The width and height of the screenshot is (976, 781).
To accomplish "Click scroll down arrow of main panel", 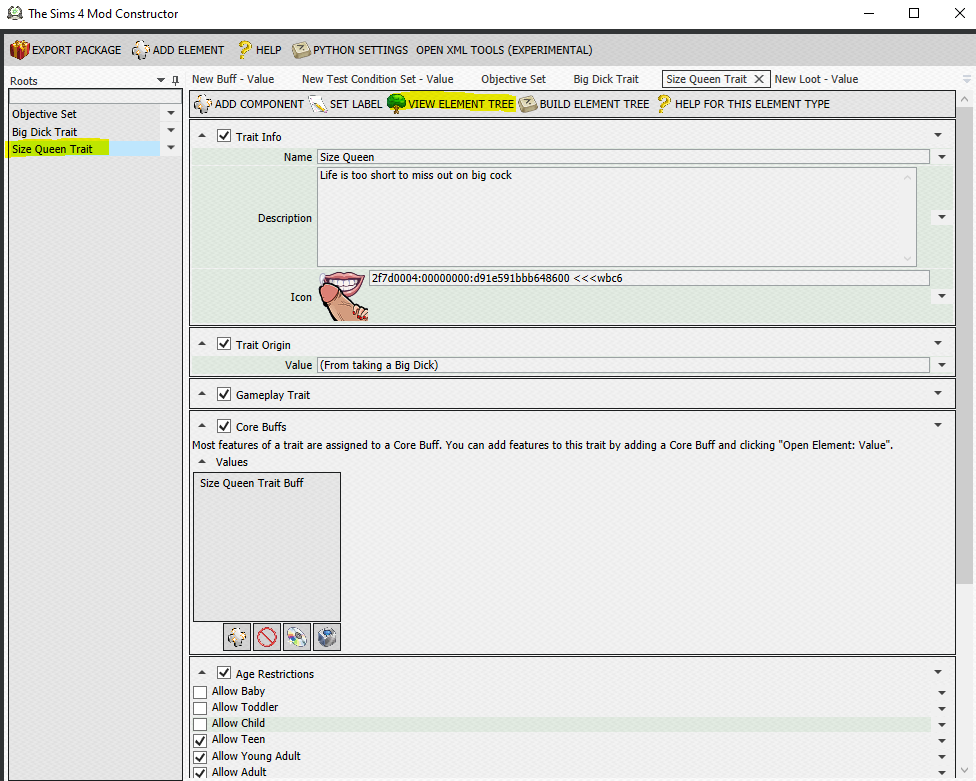I will point(965,770).
